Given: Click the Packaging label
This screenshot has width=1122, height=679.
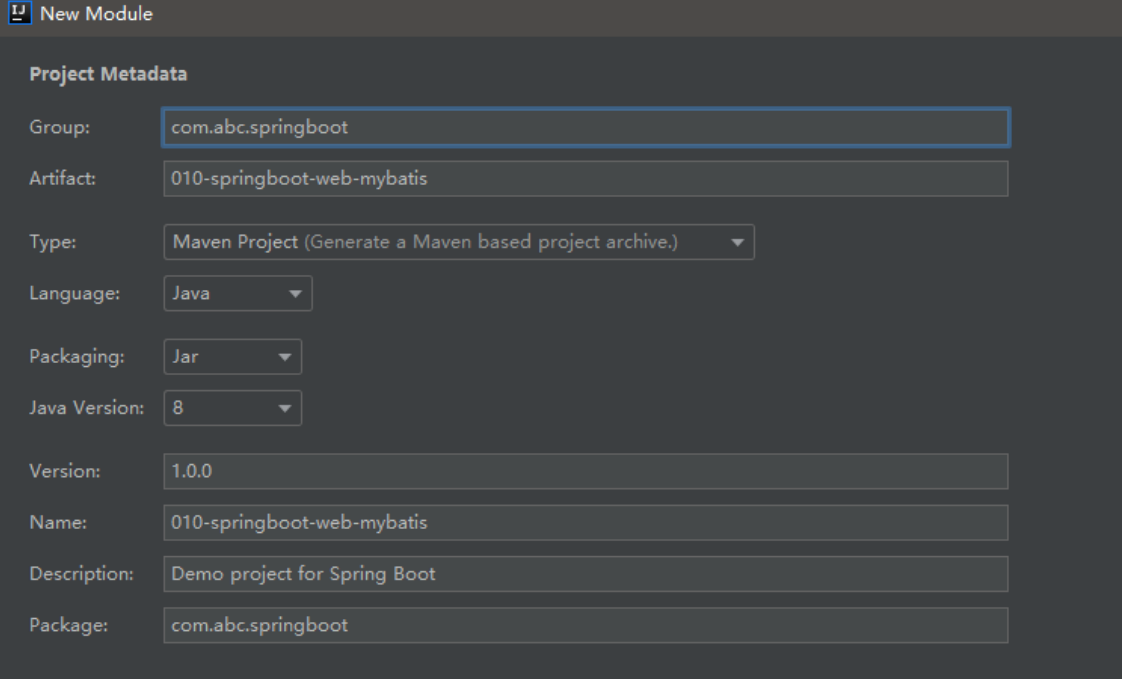Looking at the screenshot, I should click(77, 356).
